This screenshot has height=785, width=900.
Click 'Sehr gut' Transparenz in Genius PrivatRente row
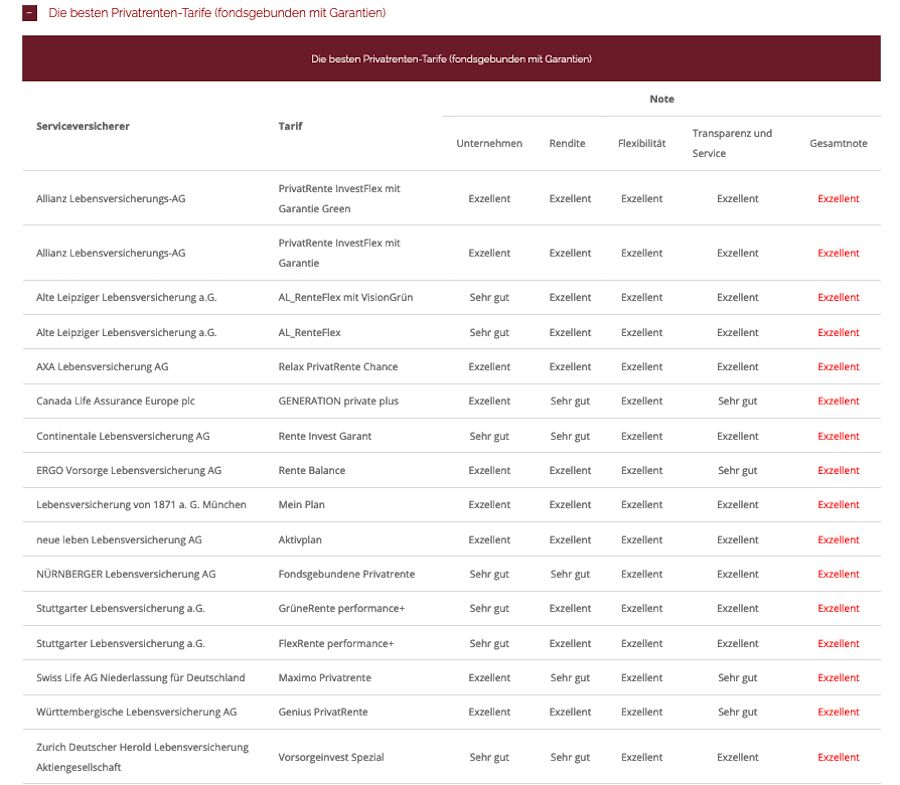click(738, 713)
